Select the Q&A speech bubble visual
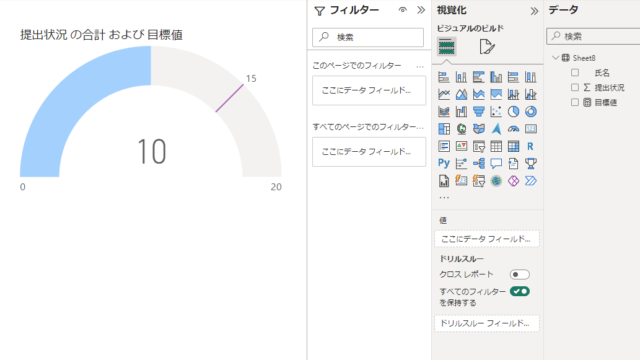The width and height of the screenshot is (640, 360). pos(496,163)
